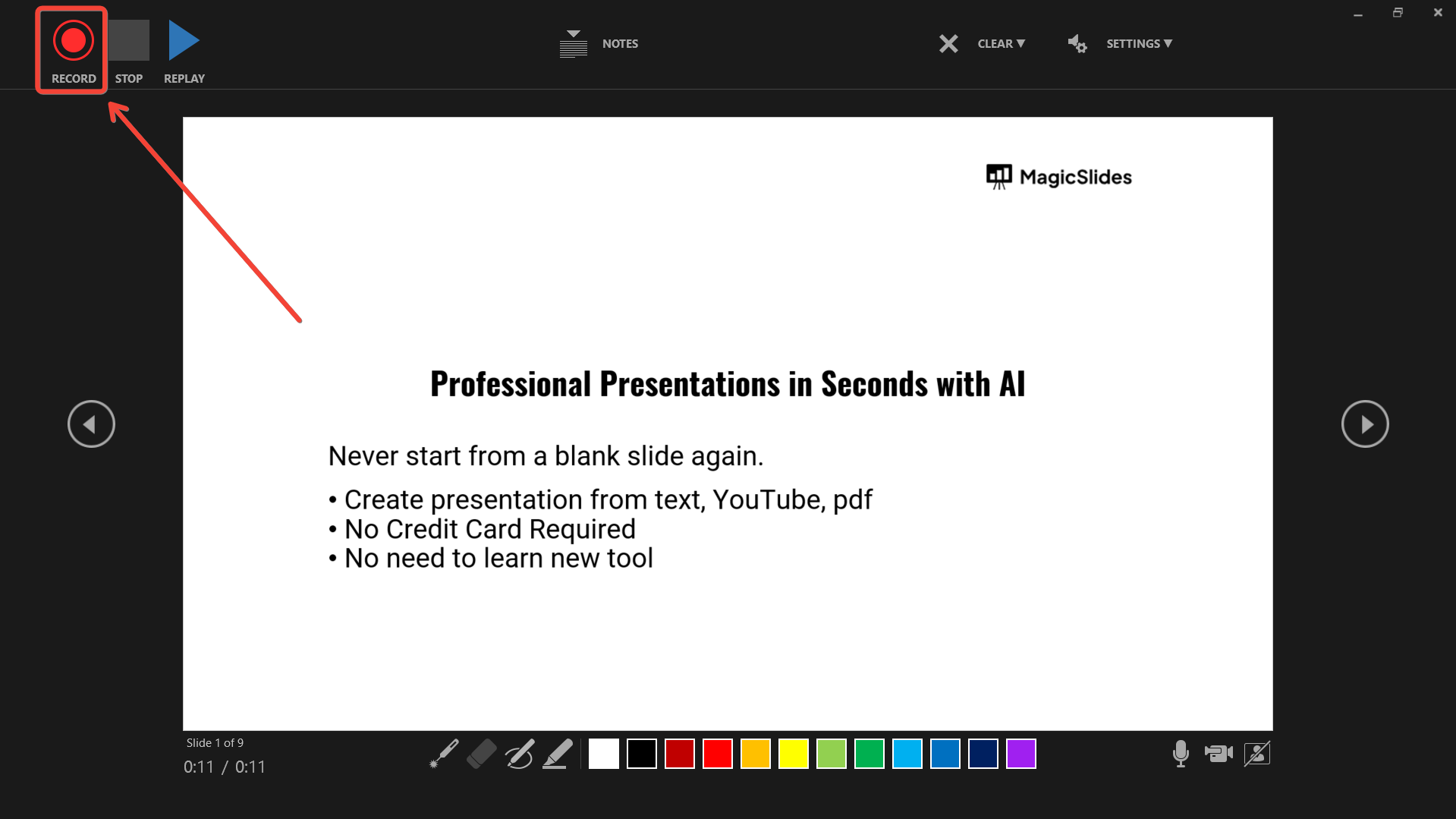The width and height of the screenshot is (1456, 819).
Task: Choose the dark navy ink color
Action: [983, 754]
